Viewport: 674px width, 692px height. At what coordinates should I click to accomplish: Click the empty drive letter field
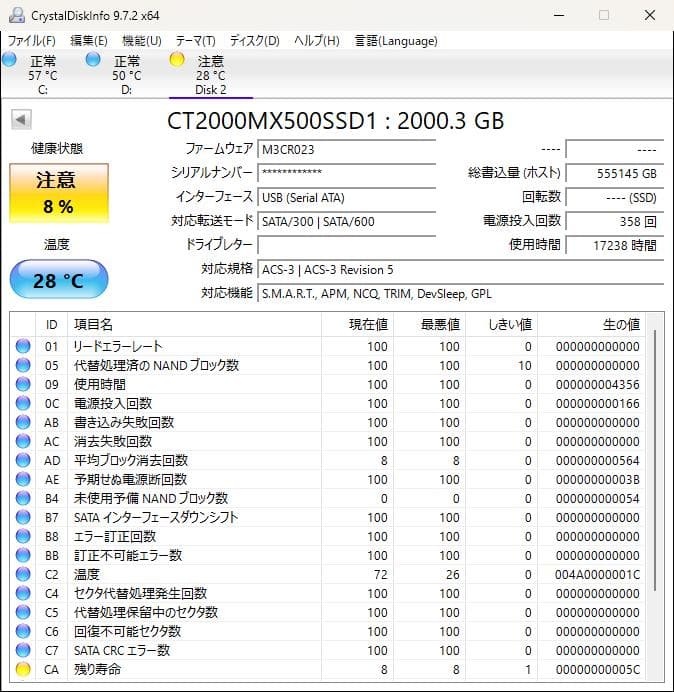click(346, 244)
